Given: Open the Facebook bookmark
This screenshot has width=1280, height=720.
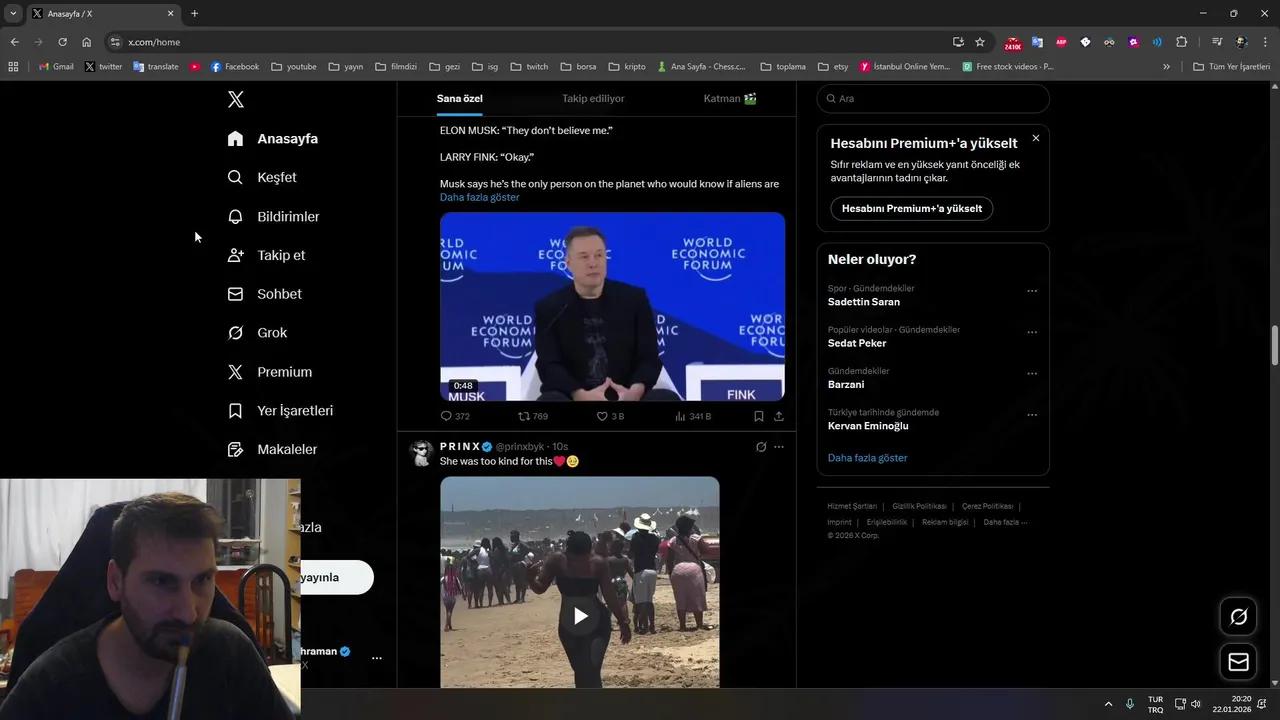Looking at the screenshot, I should coord(235,67).
